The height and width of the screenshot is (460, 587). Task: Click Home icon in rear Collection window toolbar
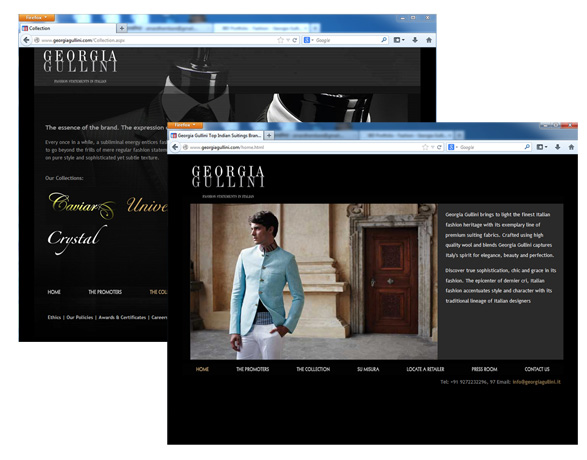tap(429, 40)
